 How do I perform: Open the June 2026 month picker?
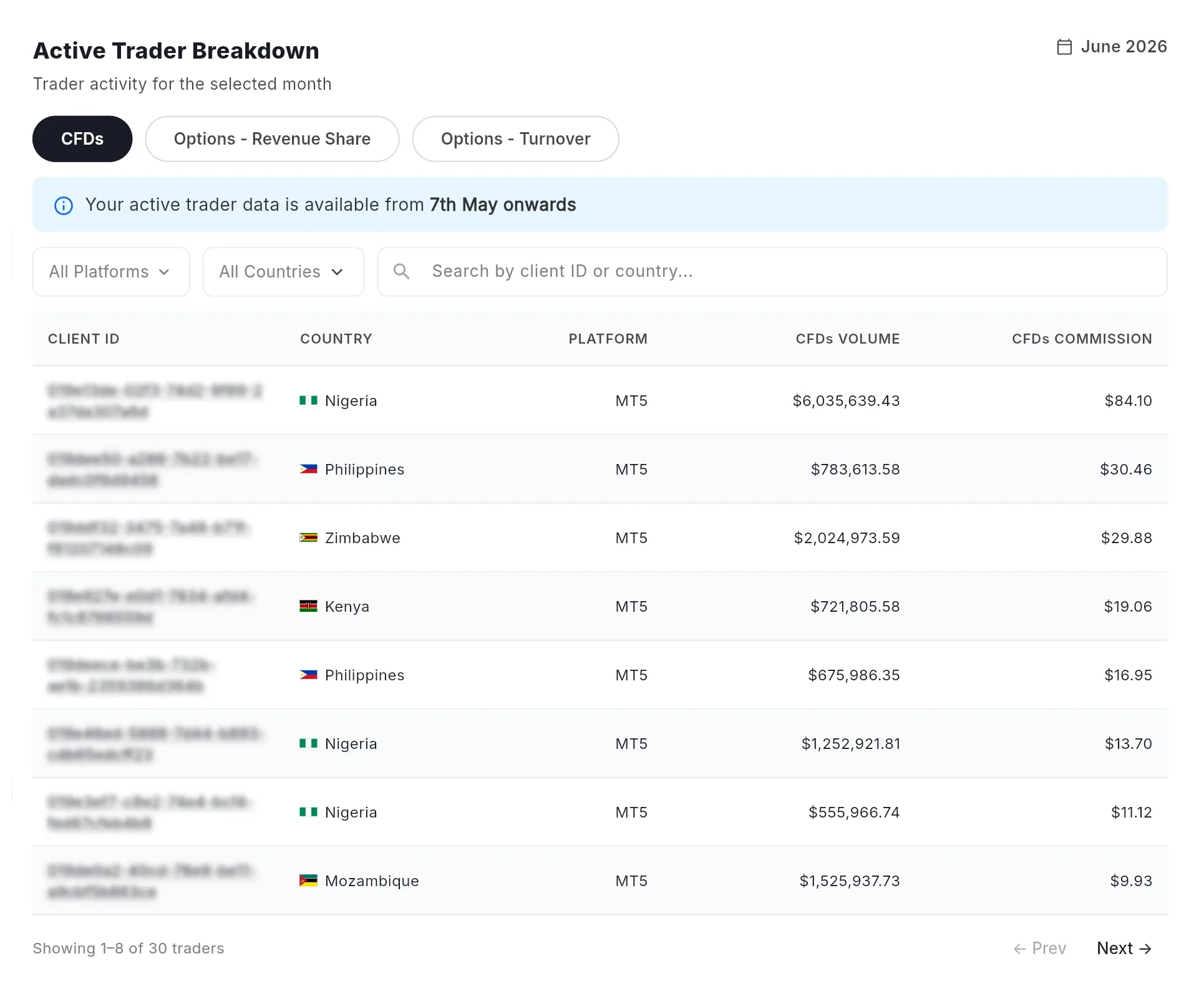pyautogui.click(x=1112, y=47)
